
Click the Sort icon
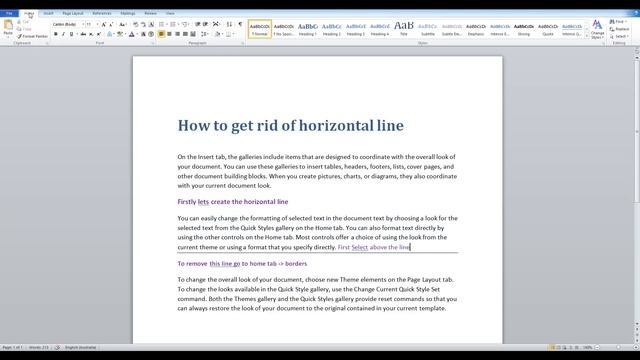pos(229,24)
